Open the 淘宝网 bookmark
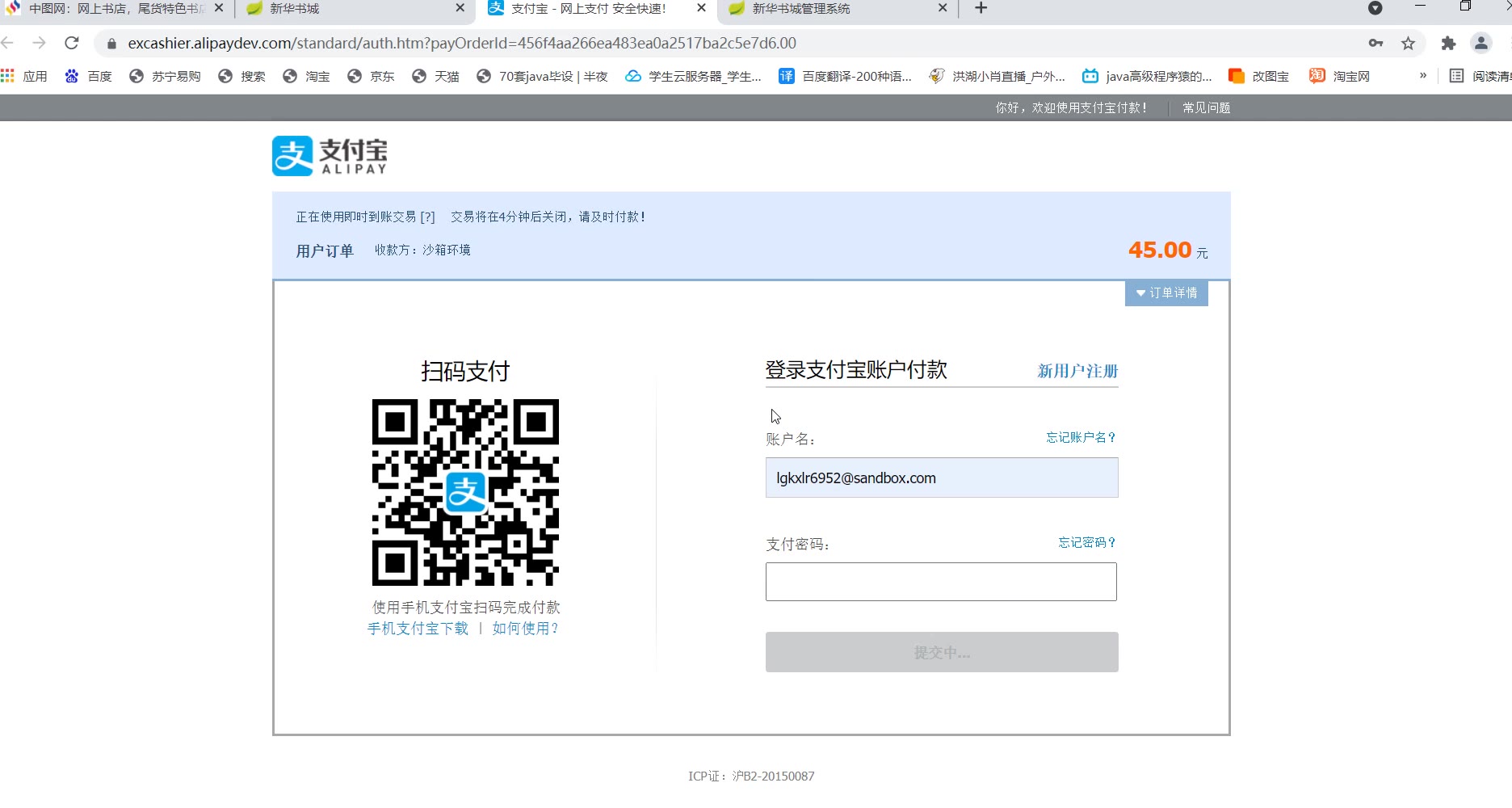 [1339, 76]
